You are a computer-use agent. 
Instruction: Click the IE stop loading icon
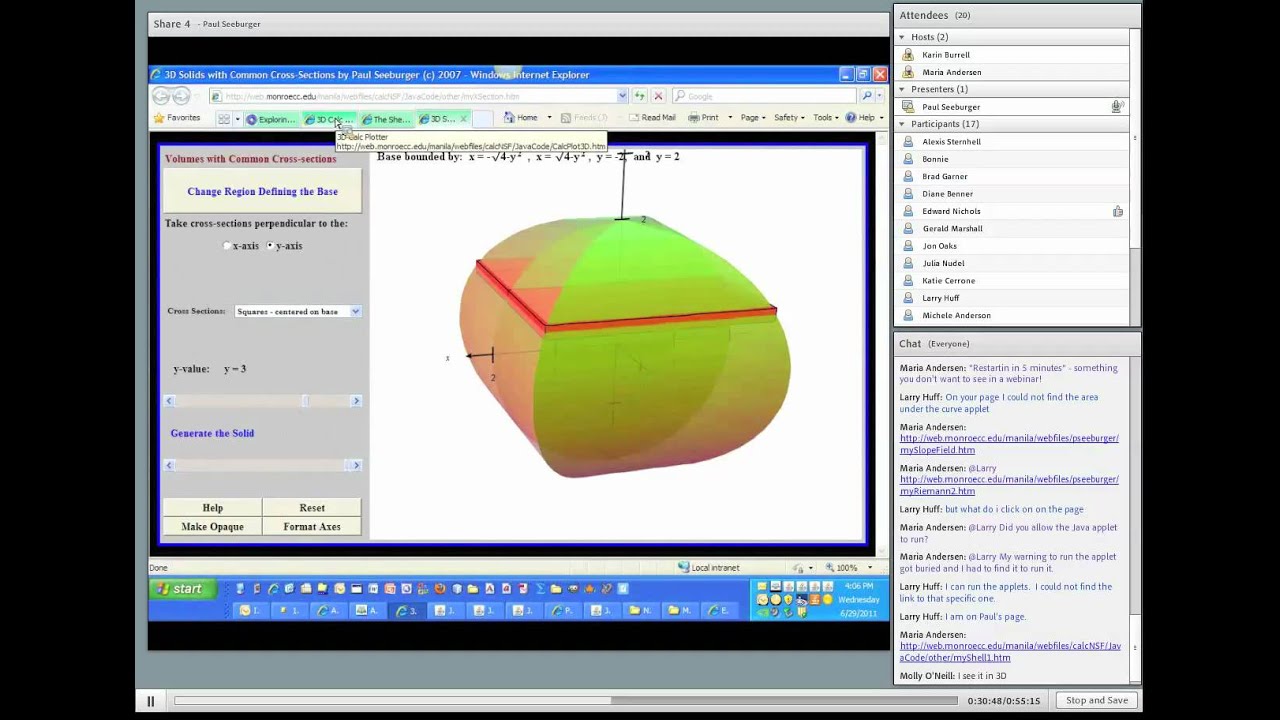point(658,96)
